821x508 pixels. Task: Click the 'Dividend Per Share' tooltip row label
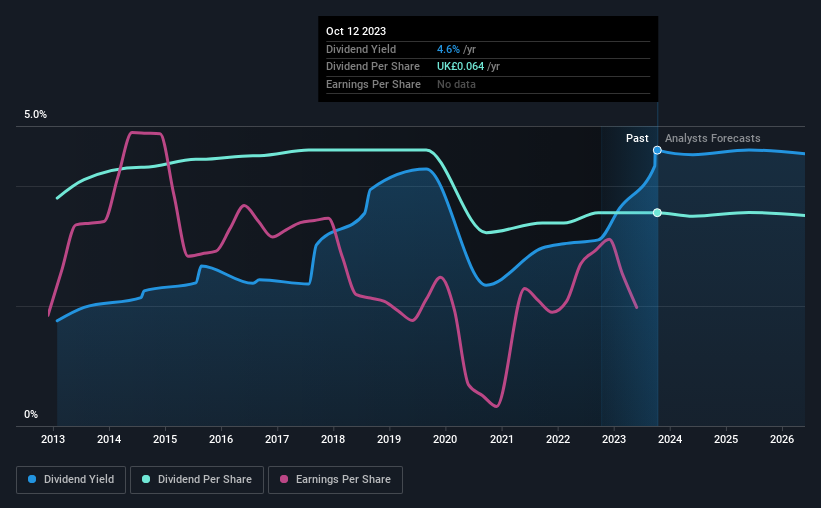click(373, 67)
